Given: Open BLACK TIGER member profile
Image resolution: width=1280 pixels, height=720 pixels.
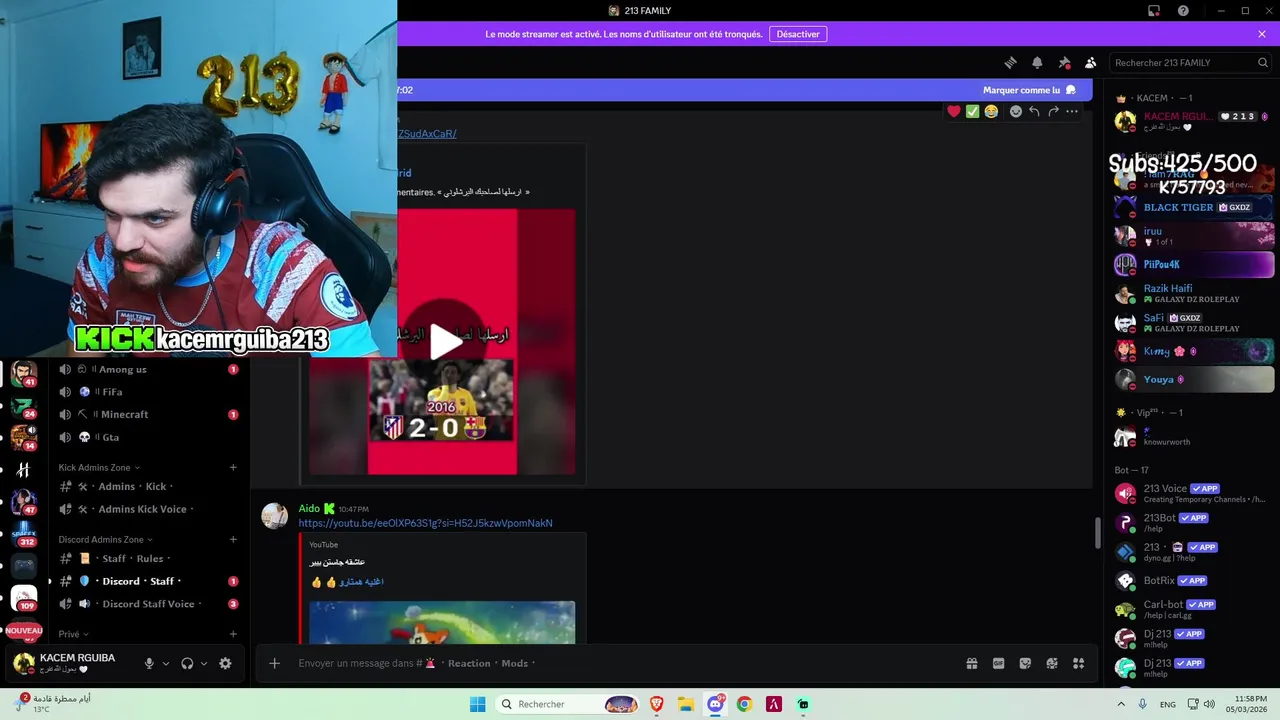Looking at the screenshot, I should tap(1194, 207).
